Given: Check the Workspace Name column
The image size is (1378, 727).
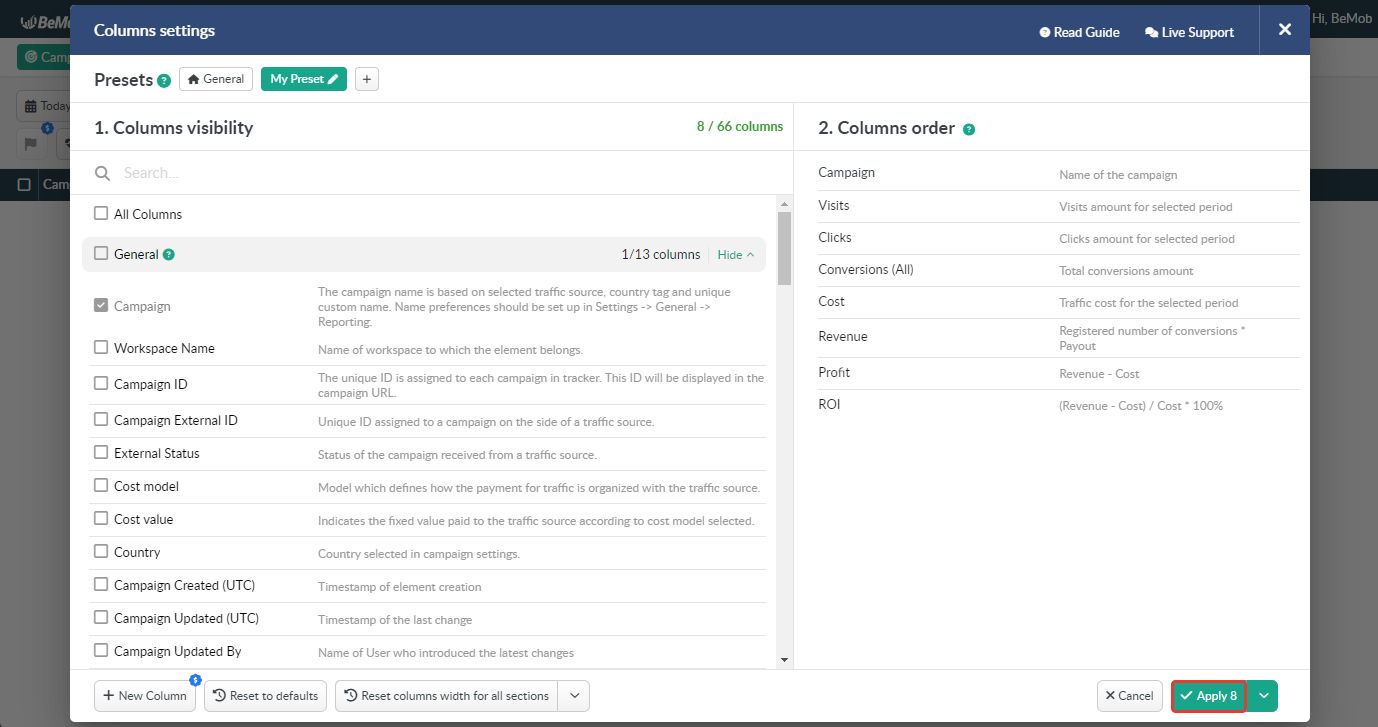Looking at the screenshot, I should (x=101, y=348).
